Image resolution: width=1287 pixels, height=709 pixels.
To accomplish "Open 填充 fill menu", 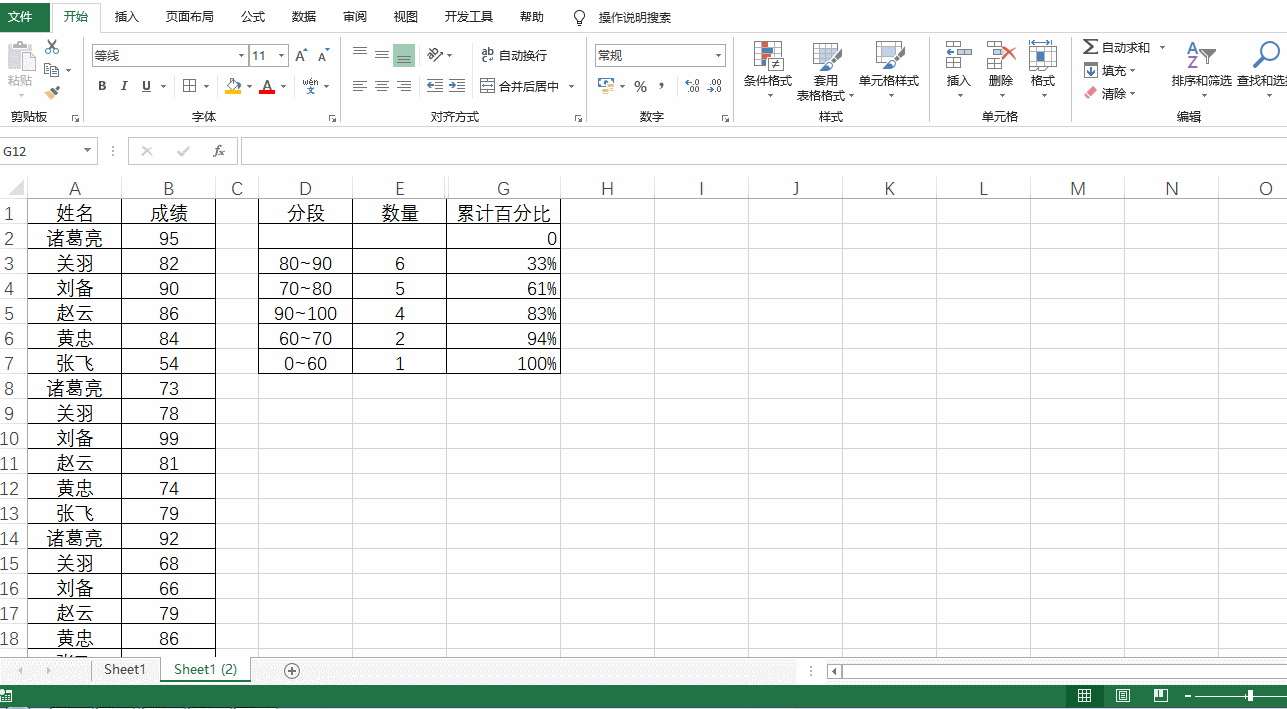I will [1110, 70].
